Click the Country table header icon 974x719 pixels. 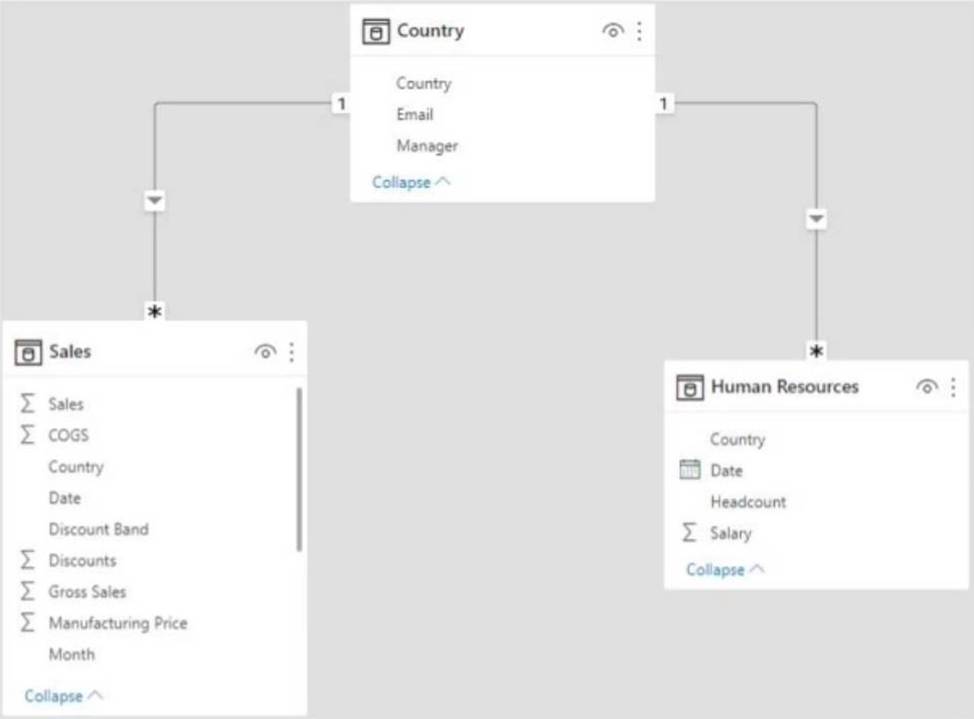pos(376,31)
